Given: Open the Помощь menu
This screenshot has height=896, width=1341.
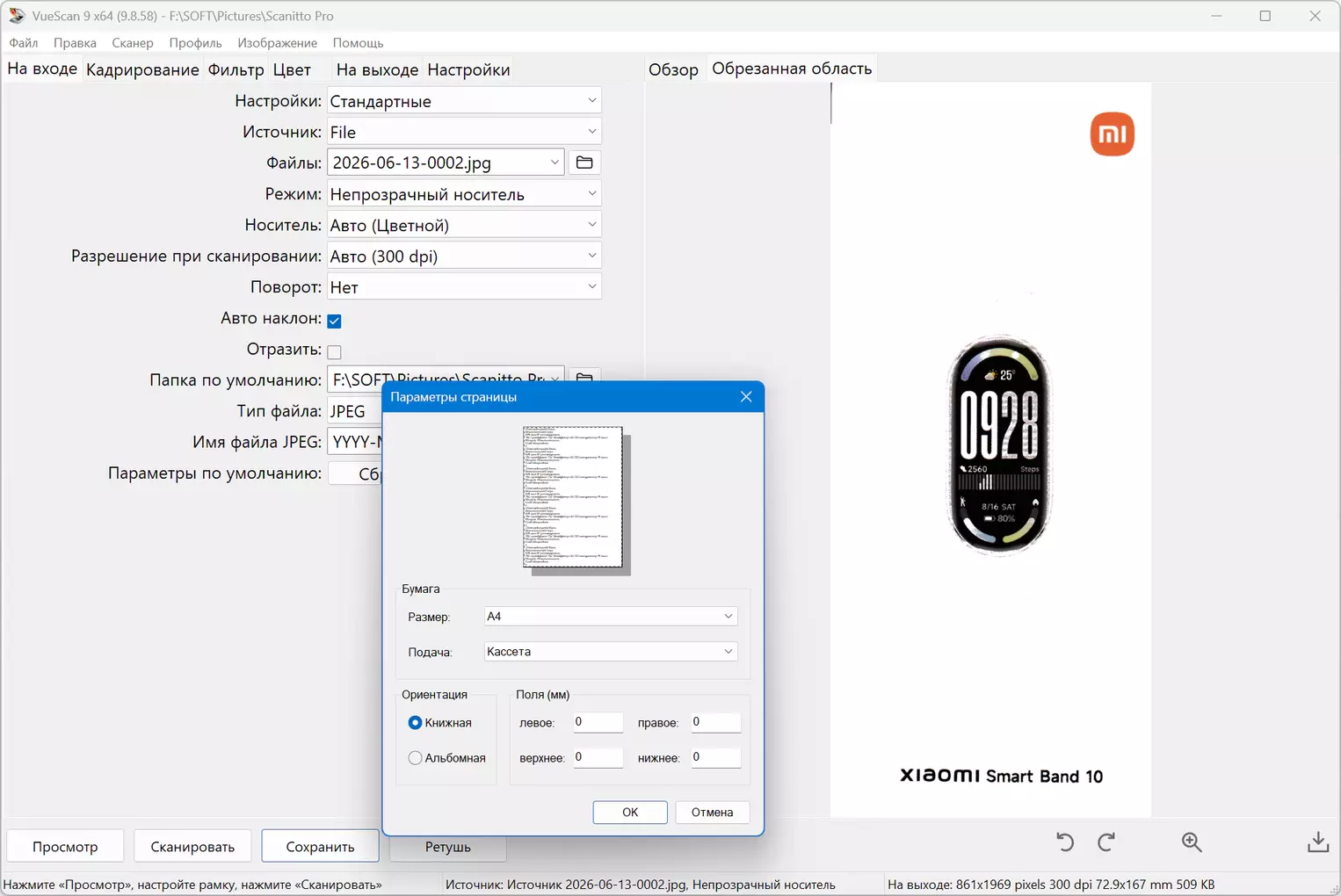Looking at the screenshot, I should [x=358, y=43].
